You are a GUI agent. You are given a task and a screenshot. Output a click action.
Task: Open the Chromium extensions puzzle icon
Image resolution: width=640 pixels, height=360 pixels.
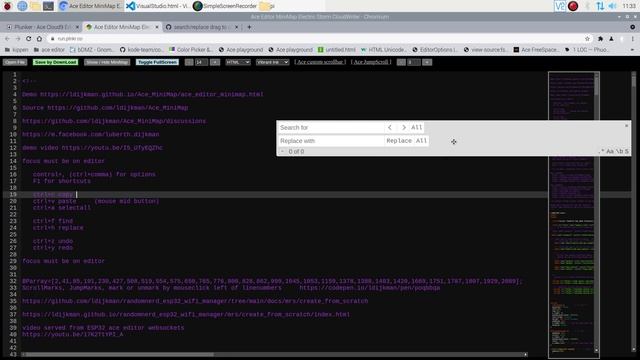(600, 38)
